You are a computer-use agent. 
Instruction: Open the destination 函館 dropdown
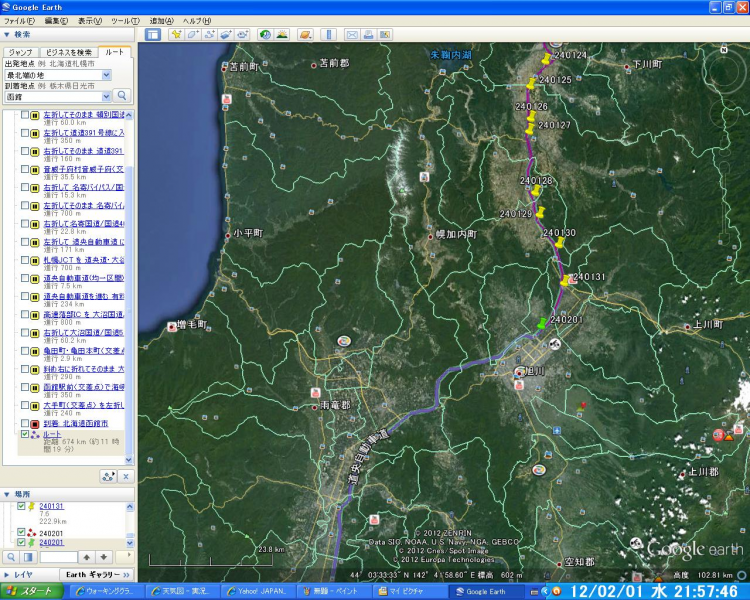tap(107, 97)
